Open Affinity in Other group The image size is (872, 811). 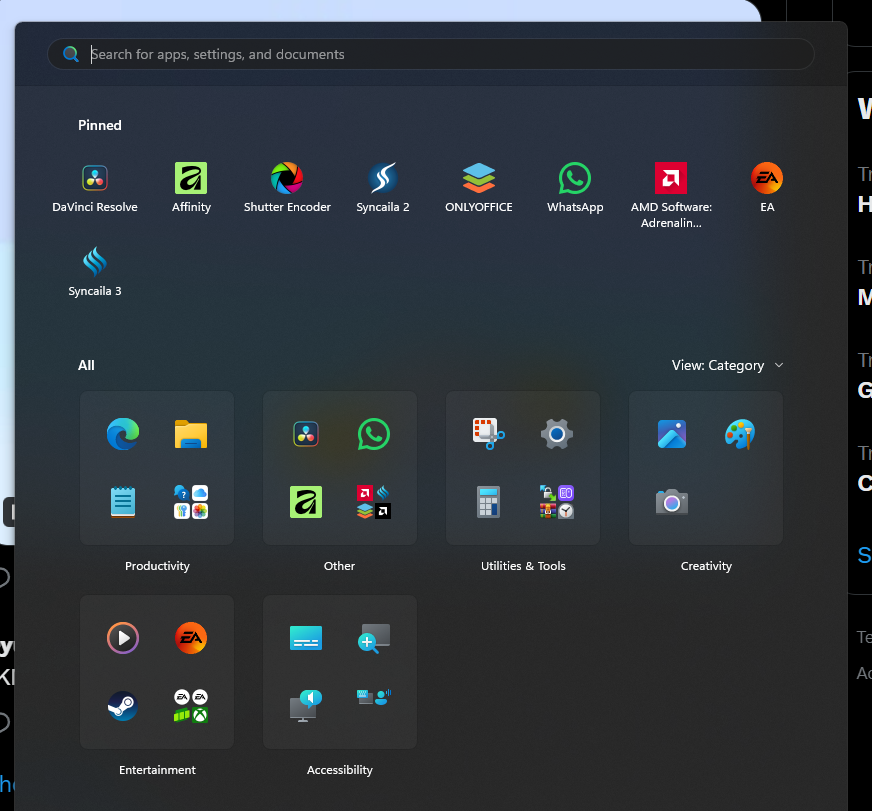[x=306, y=502]
